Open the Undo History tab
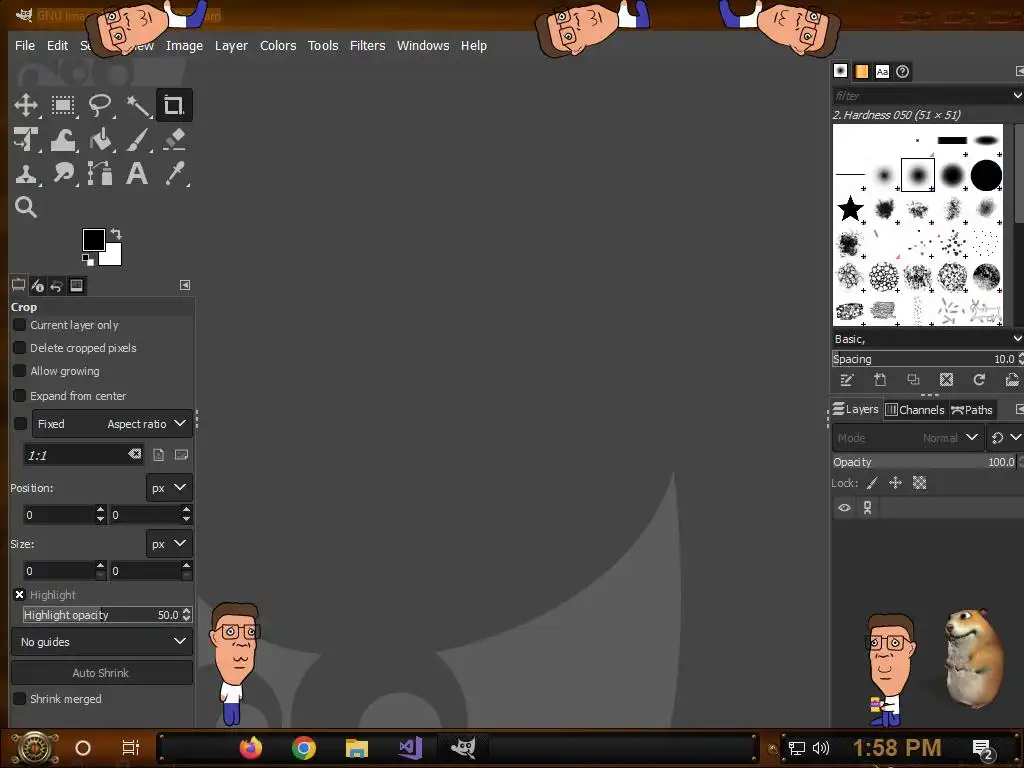1024x768 pixels. (57, 285)
